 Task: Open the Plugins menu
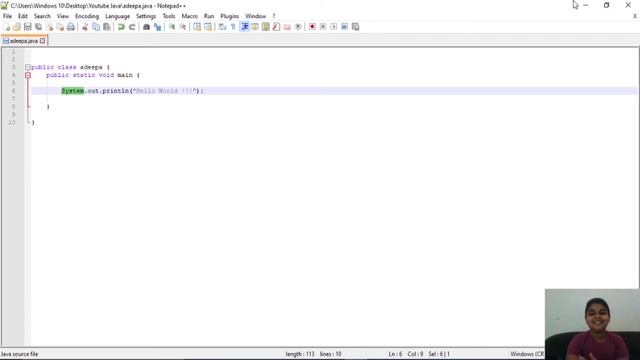[229, 16]
